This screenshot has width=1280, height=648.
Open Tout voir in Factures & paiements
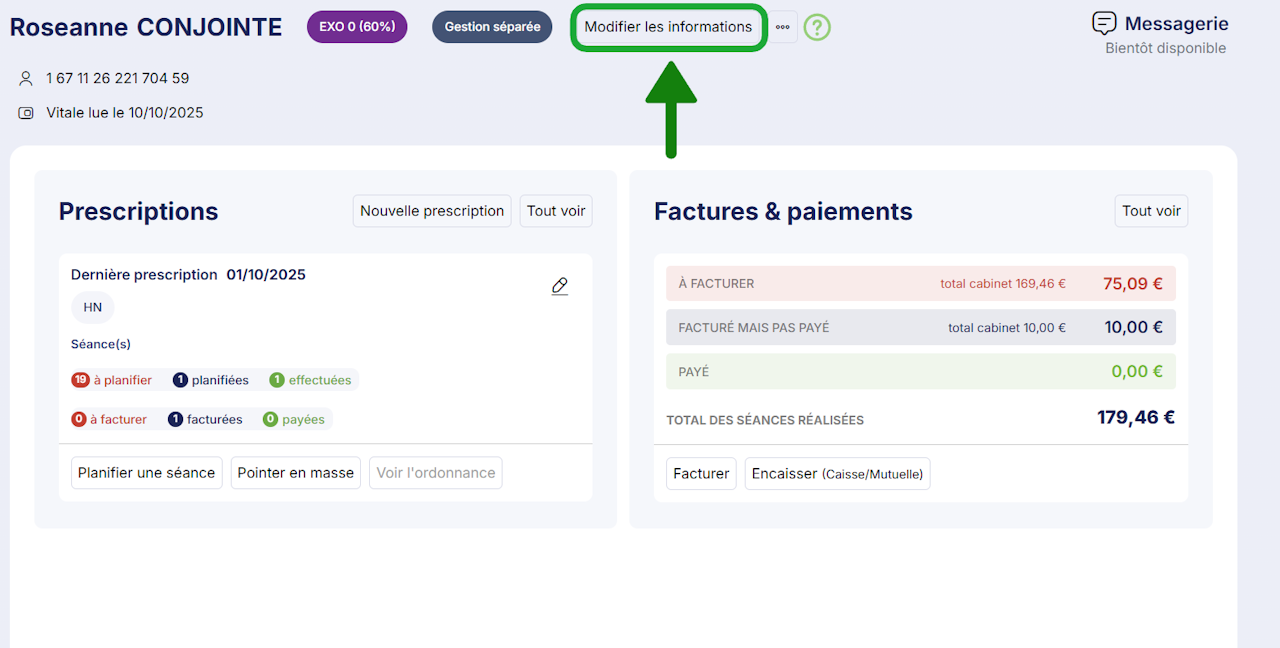coord(1151,211)
